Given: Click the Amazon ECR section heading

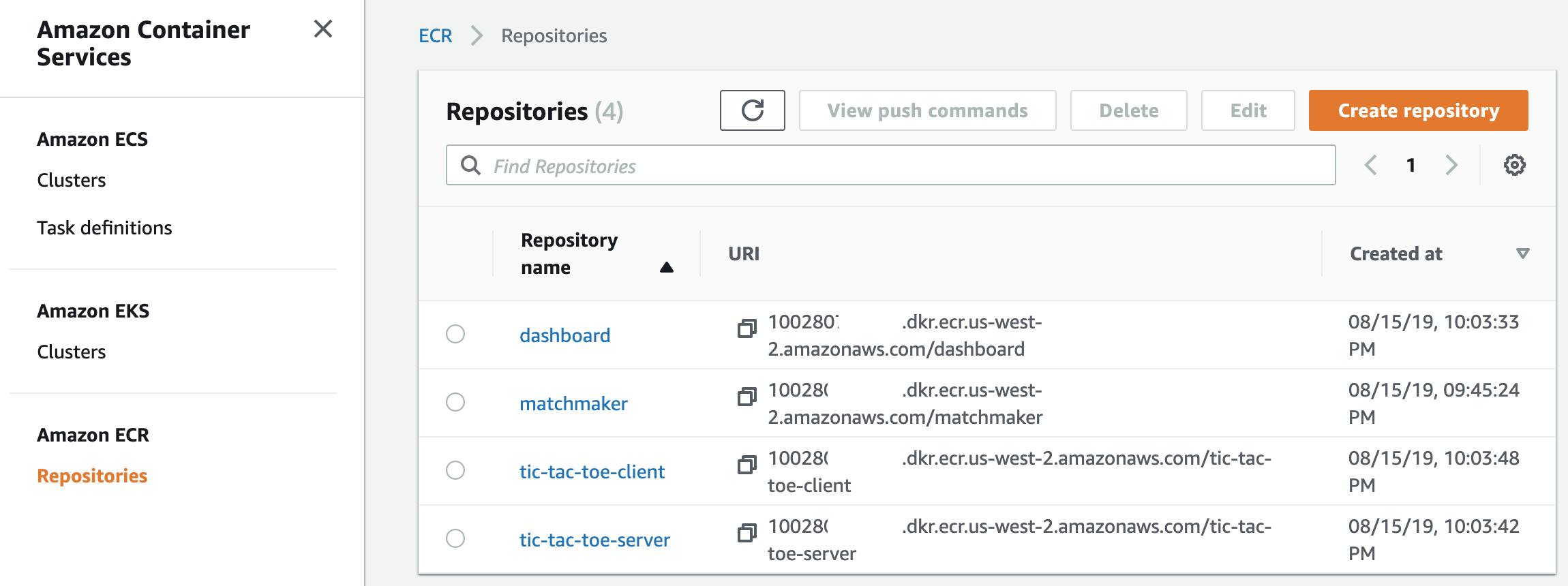Looking at the screenshot, I should click(93, 435).
